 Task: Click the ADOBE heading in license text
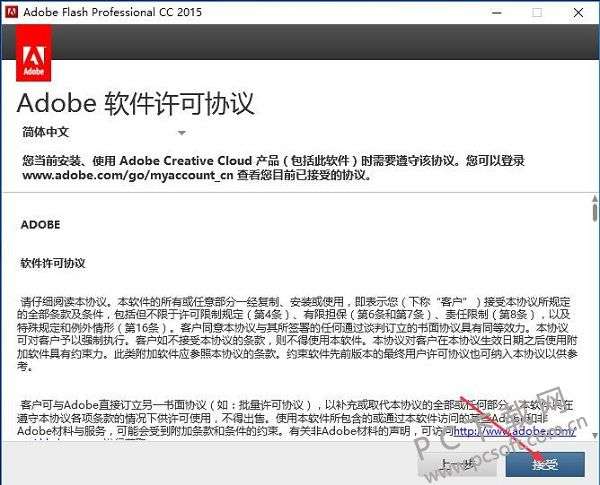point(41,225)
